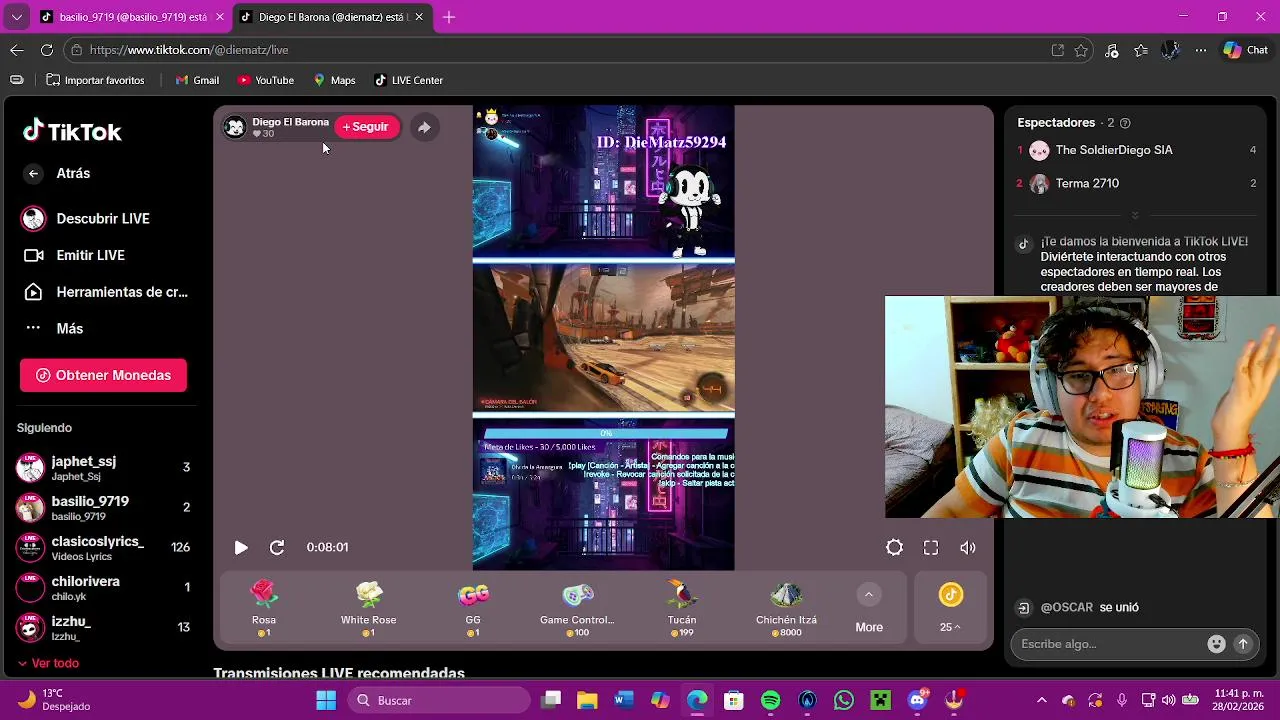Open the Gmail bookmark
This screenshot has width=1280, height=720.
(197, 80)
